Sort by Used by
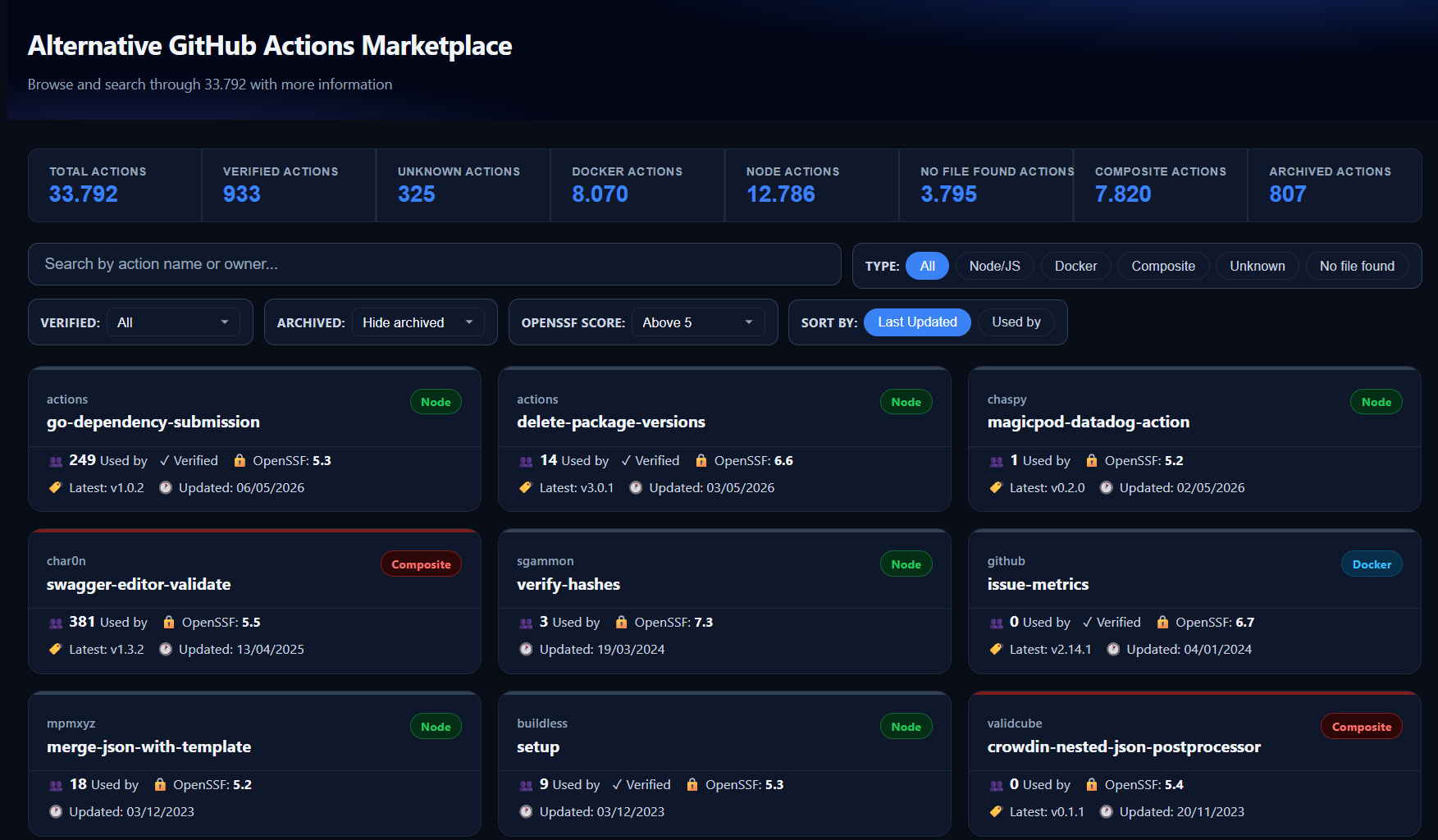 coord(1016,322)
